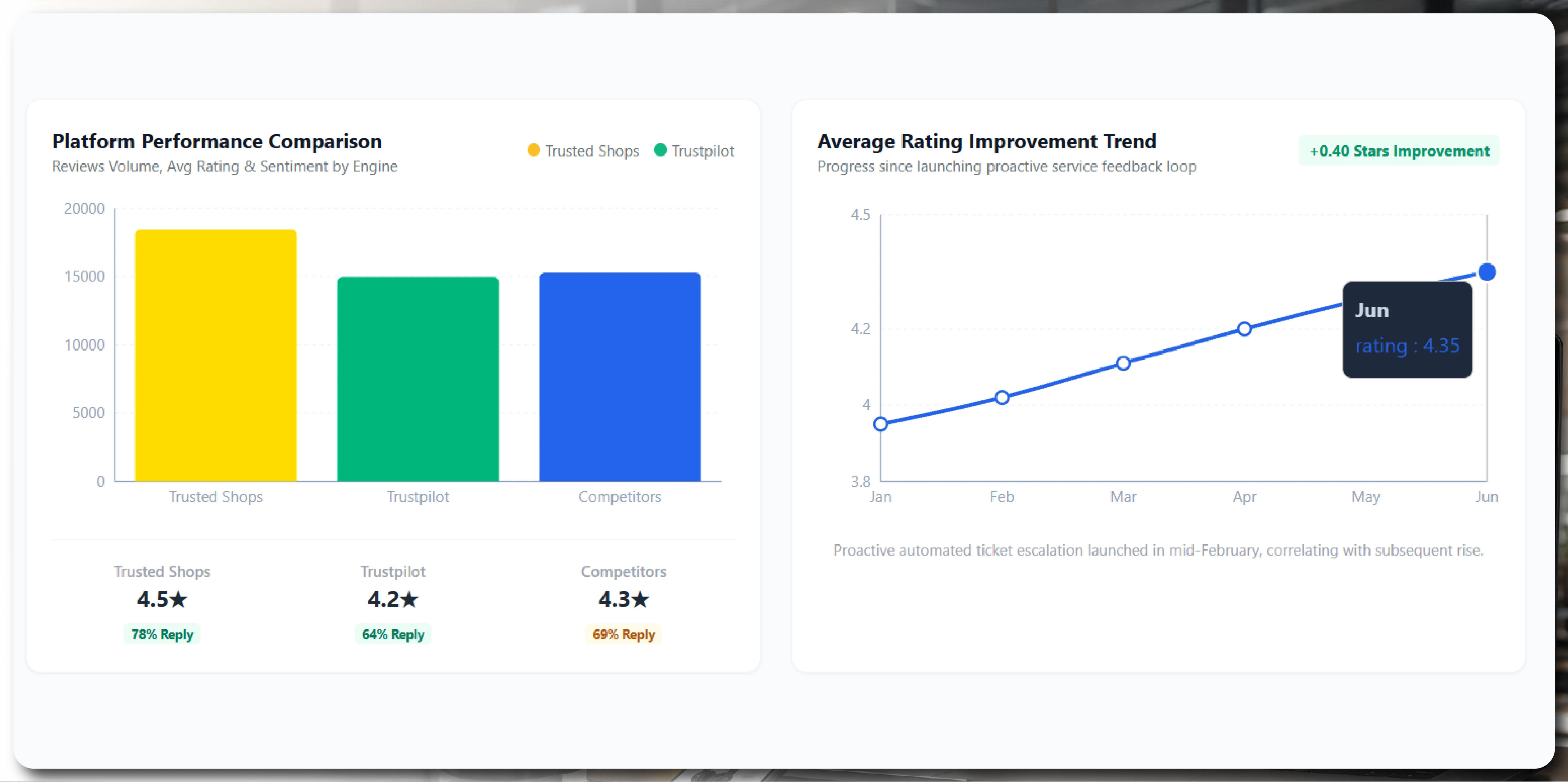The width and height of the screenshot is (1568, 782).
Task: Toggle the Trusted Shops legend label
Action: (x=592, y=151)
